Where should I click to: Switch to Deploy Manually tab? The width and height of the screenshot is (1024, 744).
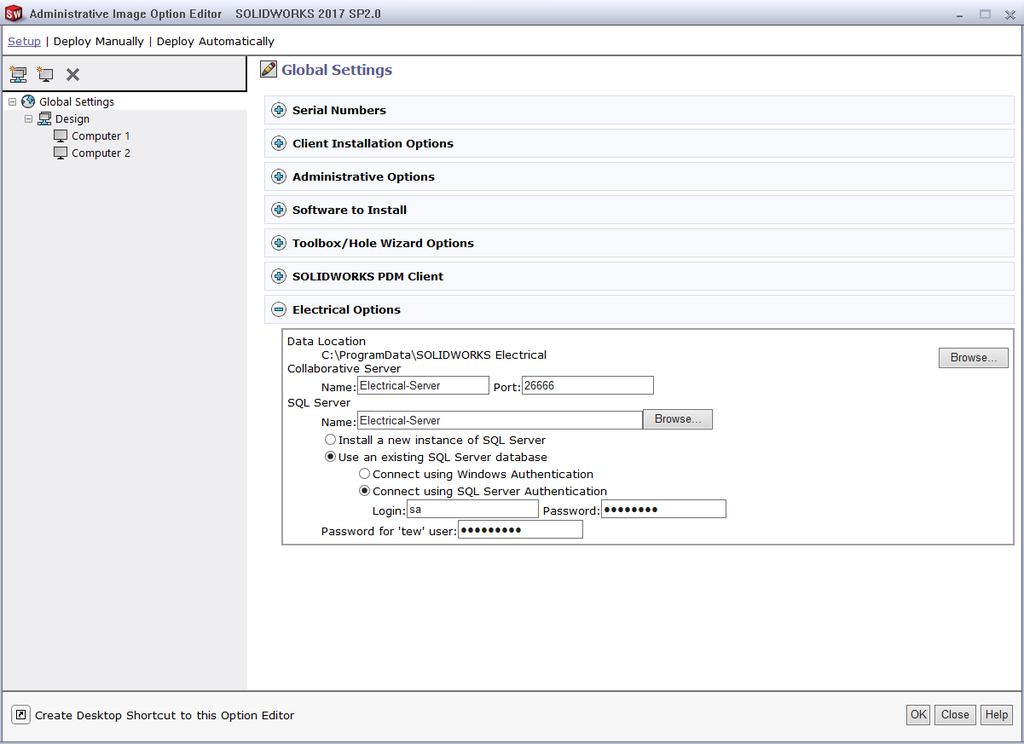pyautogui.click(x=99, y=41)
